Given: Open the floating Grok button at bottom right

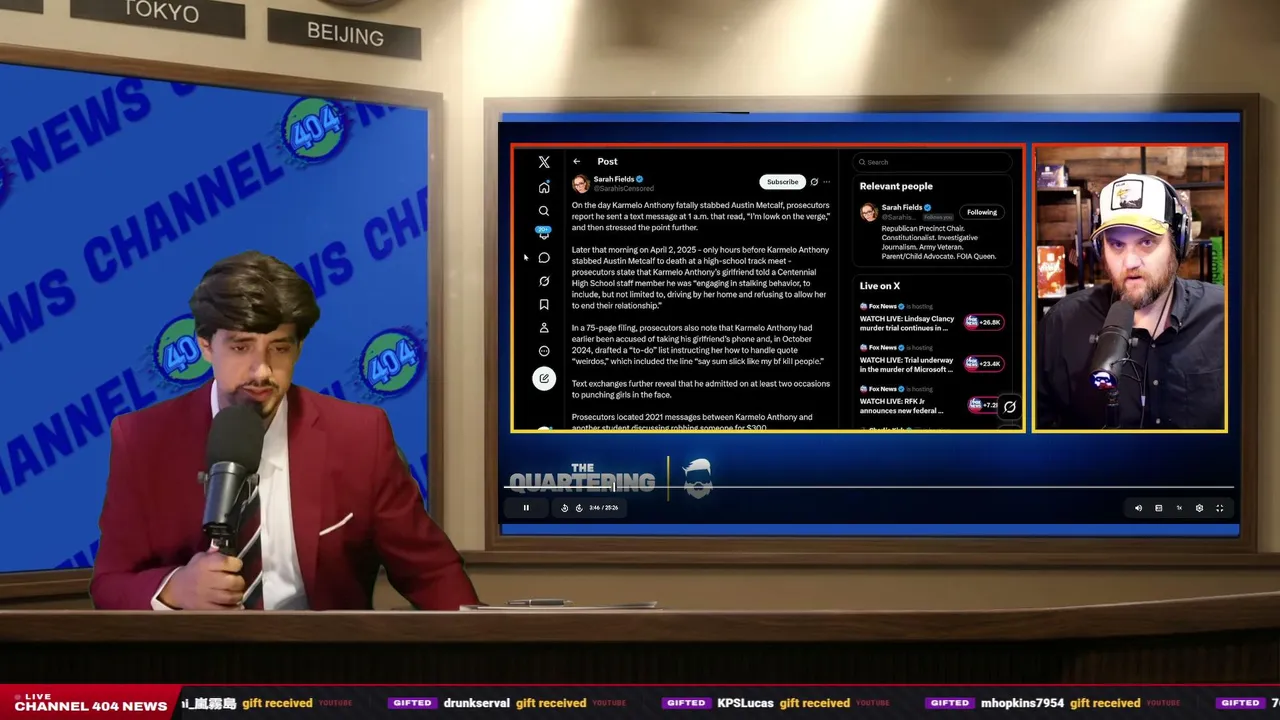Looking at the screenshot, I should [x=1009, y=407].
